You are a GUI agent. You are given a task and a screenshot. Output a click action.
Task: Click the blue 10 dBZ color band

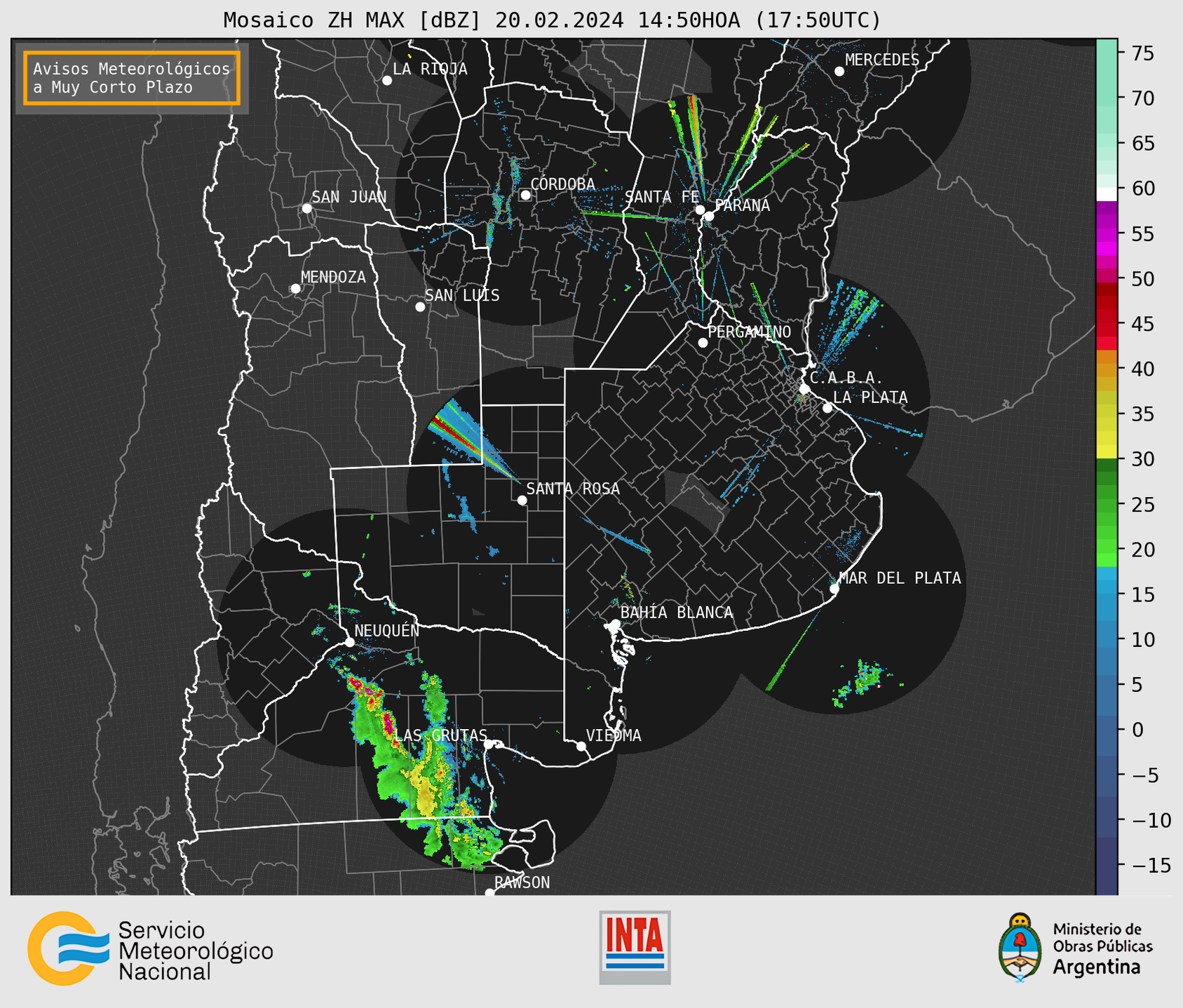point(1107,639)
